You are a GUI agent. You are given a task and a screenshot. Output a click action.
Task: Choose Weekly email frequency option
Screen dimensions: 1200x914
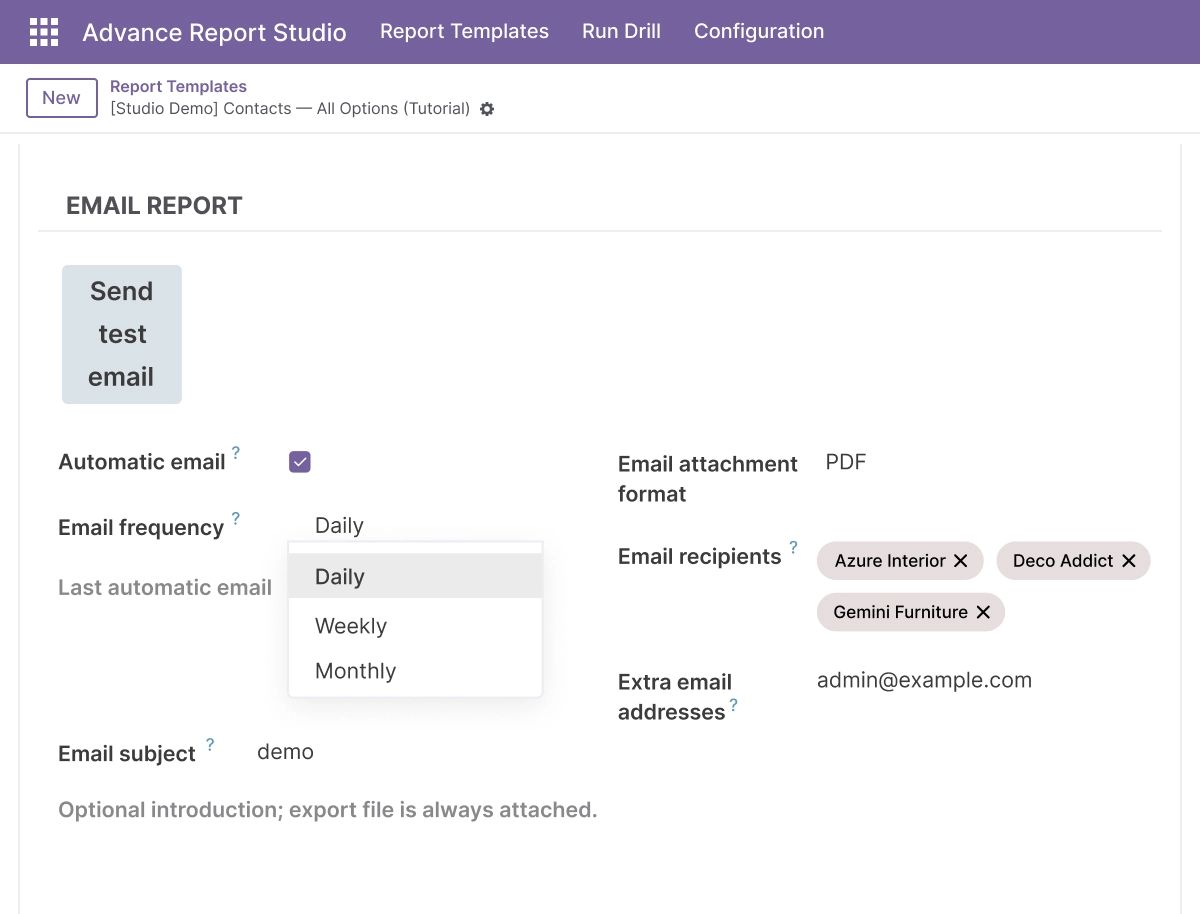[415, 626]
